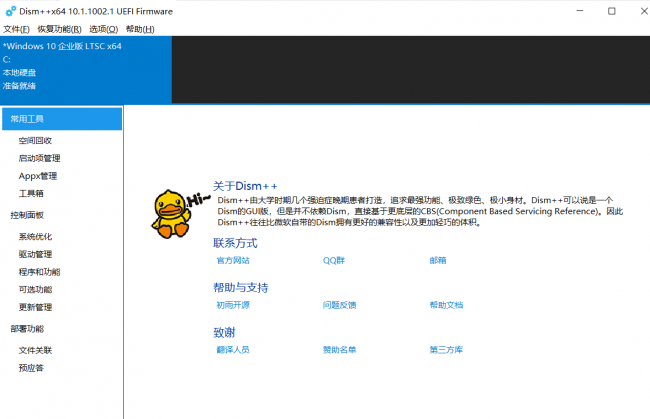650x419 pixels.
Task: Open the 恢复功能(R) menu
Action: (59, 29)
